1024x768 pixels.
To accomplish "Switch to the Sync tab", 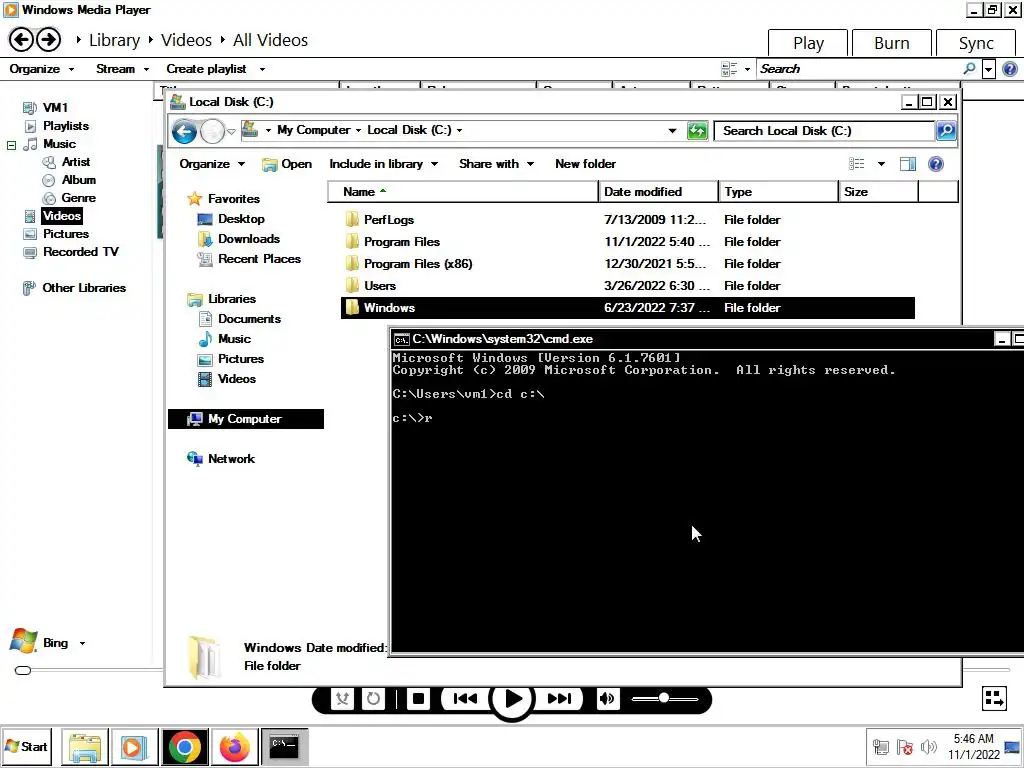I will pyautogui.click(x=976, y=43).
